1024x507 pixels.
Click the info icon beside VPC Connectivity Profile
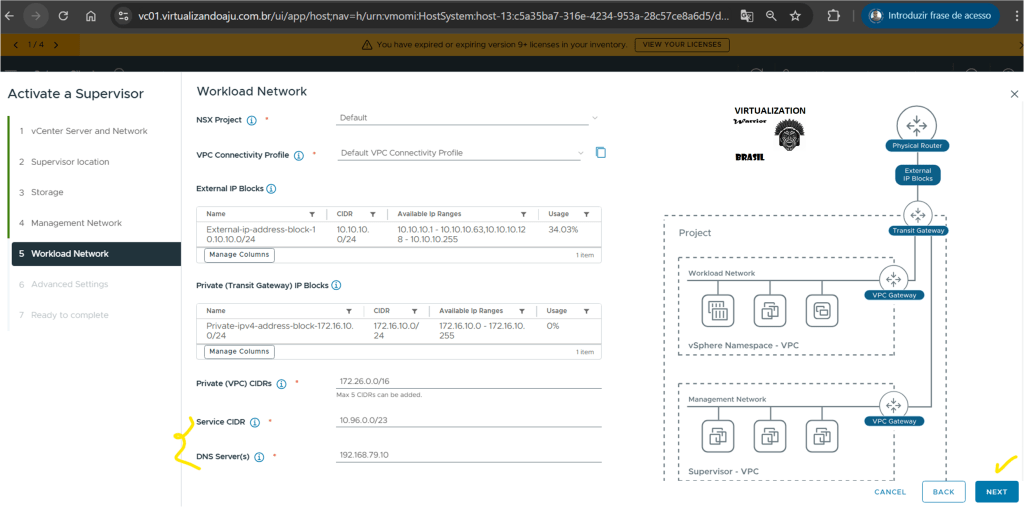(x=299, y=155)
